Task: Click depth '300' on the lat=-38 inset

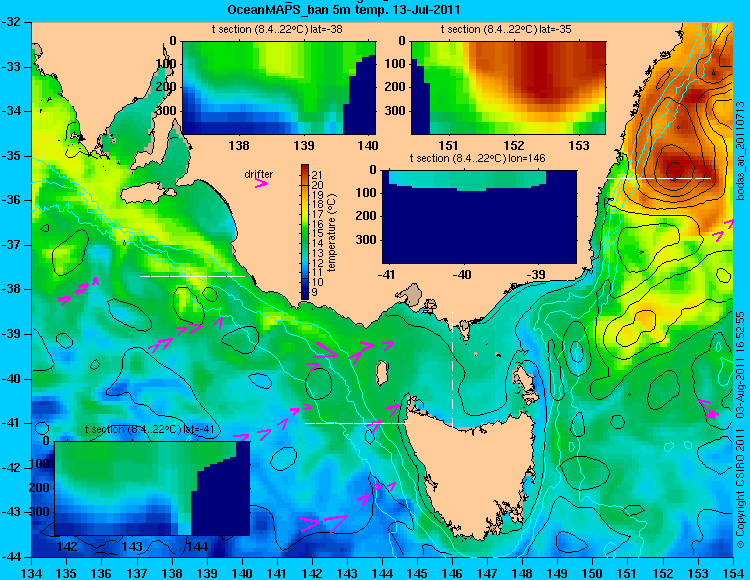Action: point(166,111)
